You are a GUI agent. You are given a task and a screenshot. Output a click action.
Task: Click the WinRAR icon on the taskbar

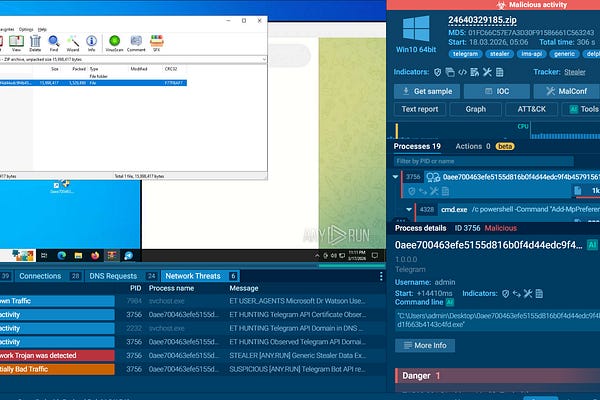point(112,256)
